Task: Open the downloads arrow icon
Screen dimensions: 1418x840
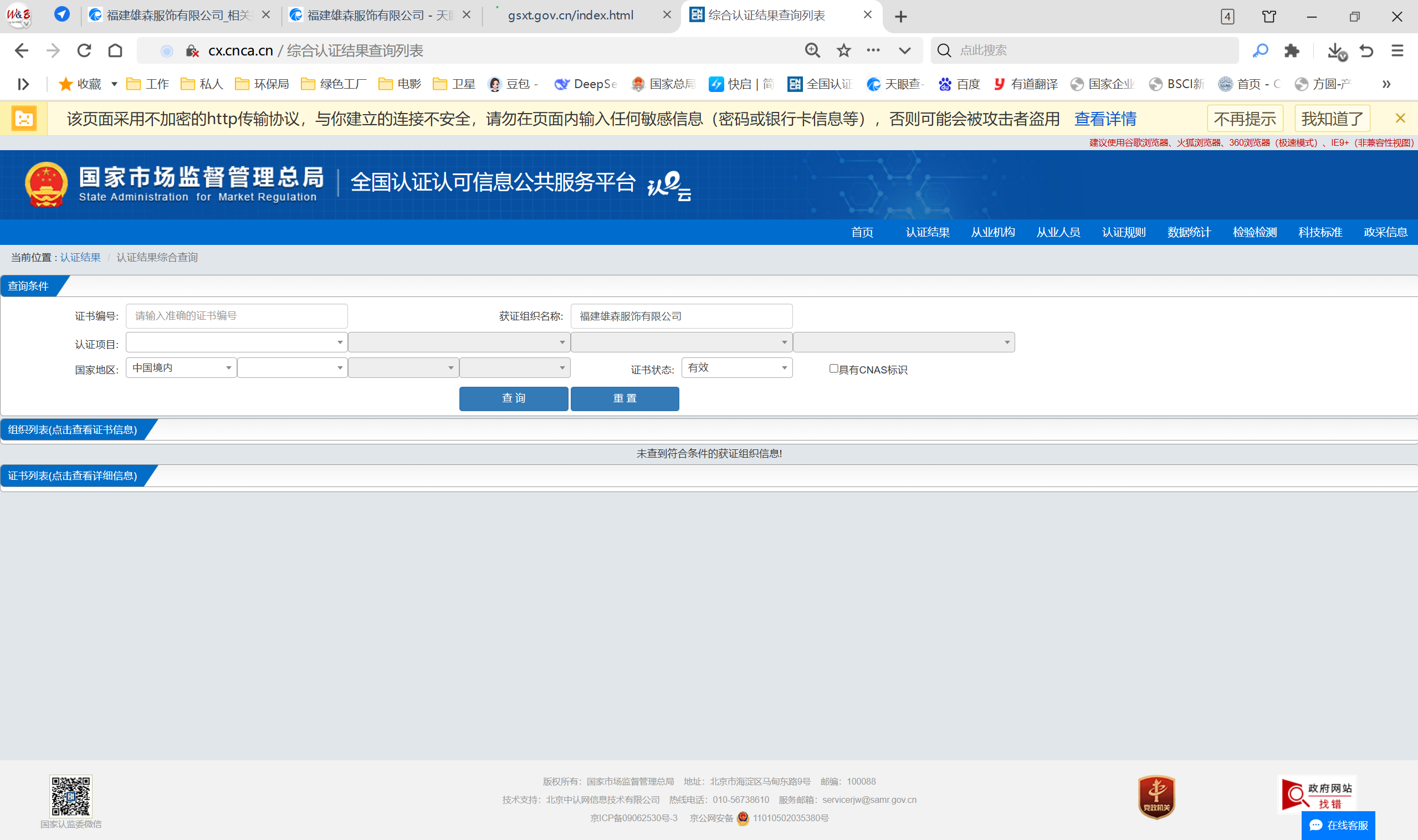Action: [1335, 50]
